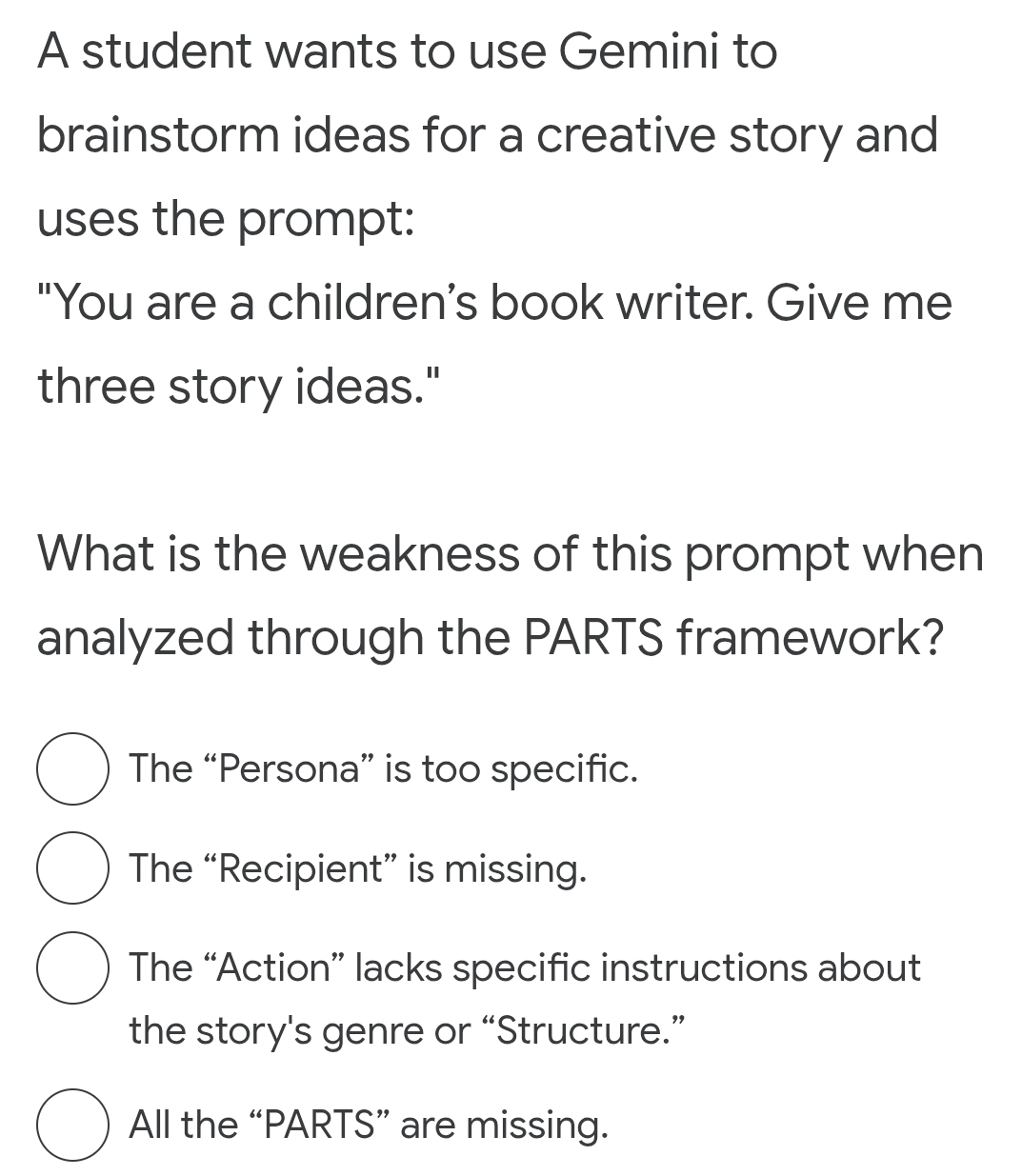Mark the "All the PARTS are missing" radio button

point(71,1125)
